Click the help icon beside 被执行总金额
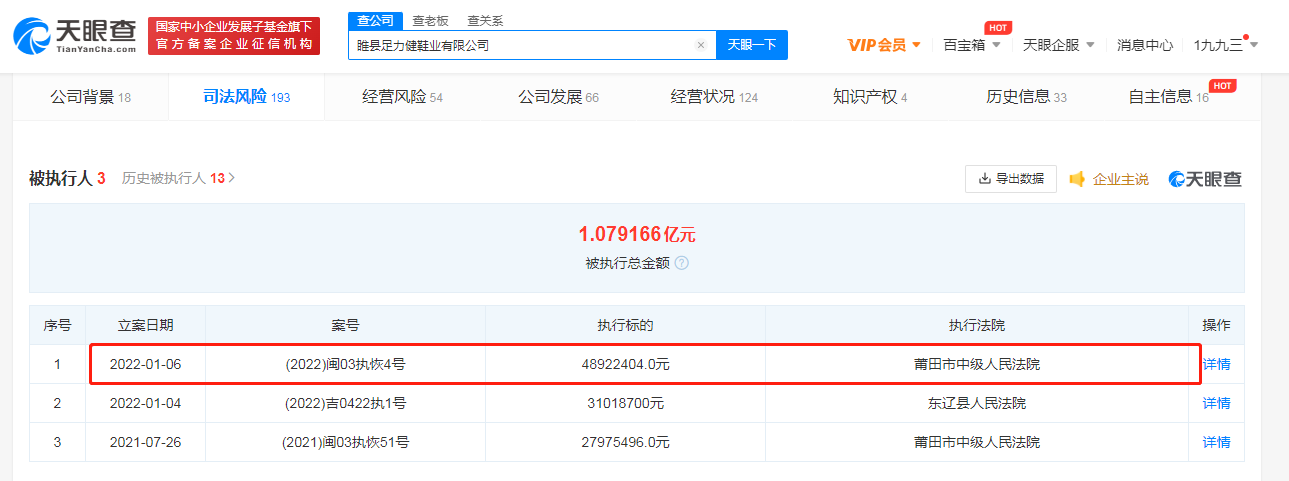The width and height of the screenshot is (1289, 481). (x=681, y=263)
